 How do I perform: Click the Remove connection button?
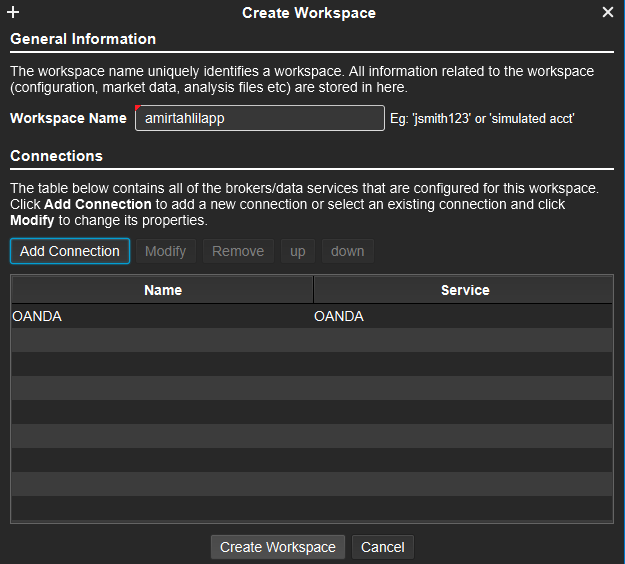238,251
